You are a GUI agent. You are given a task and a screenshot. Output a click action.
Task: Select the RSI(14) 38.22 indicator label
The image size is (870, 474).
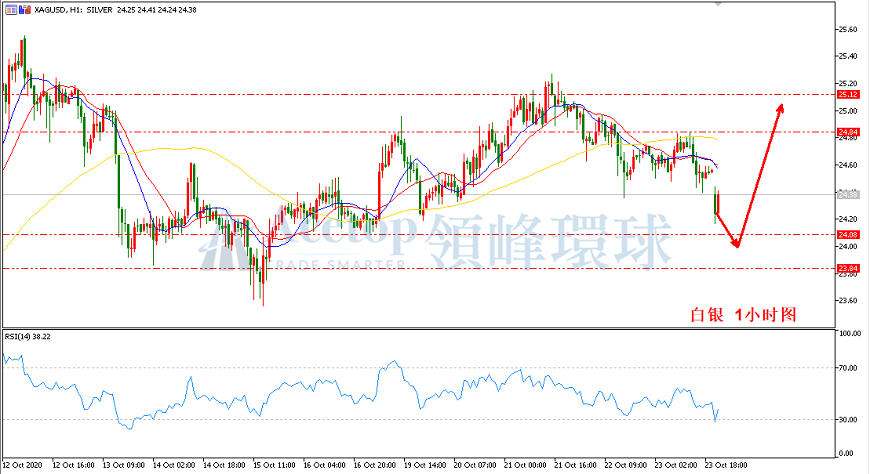click(28, 336)
